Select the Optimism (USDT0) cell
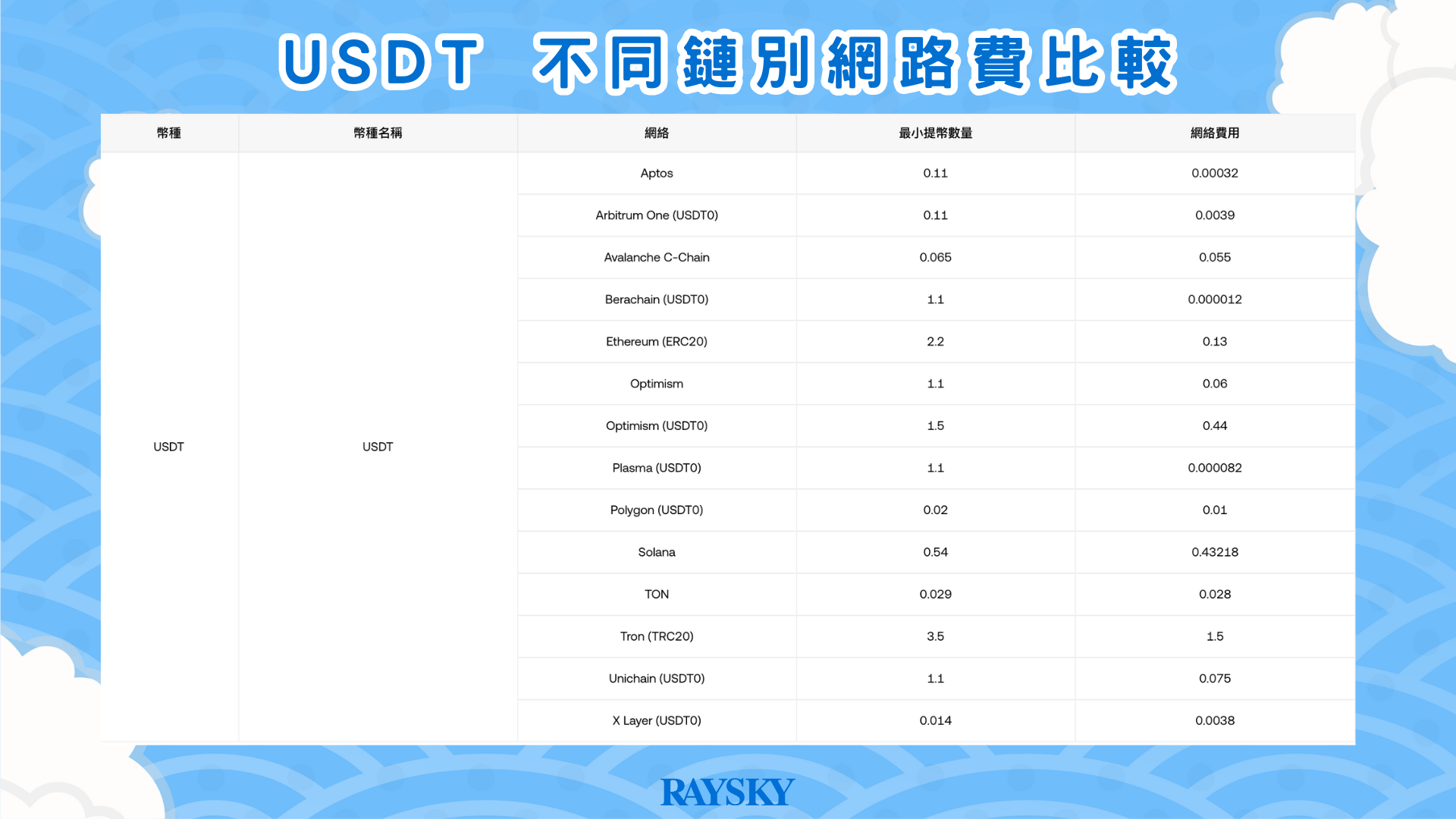Viewport: 1456px width, 819px height. [657, 425]
